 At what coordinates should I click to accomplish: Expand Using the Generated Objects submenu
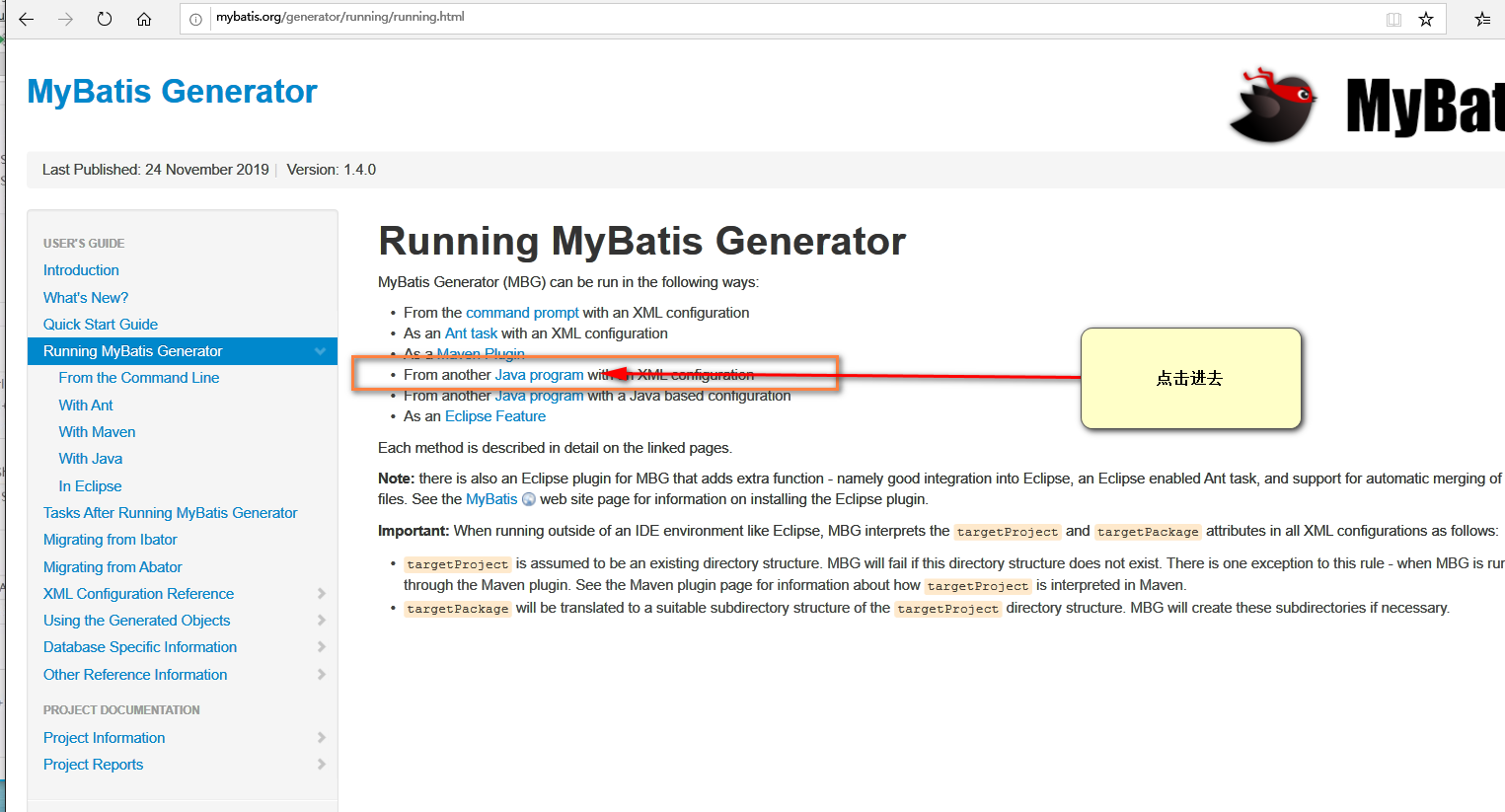321,620
